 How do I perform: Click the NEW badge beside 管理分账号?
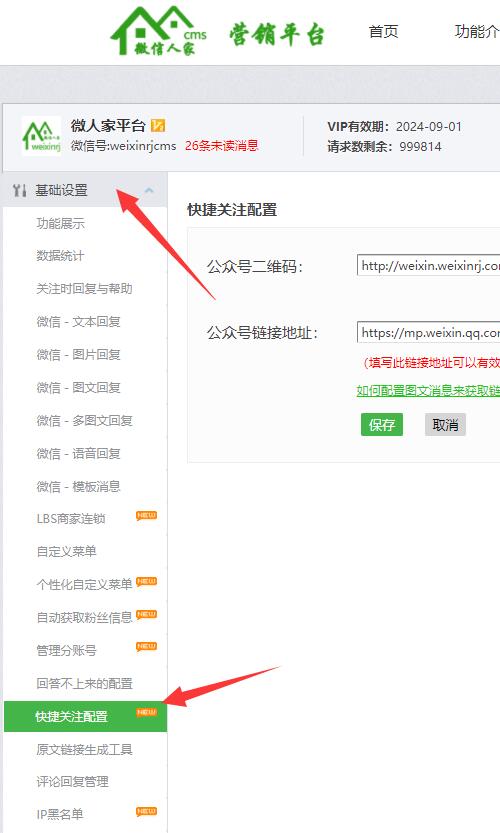click(146, 647)
